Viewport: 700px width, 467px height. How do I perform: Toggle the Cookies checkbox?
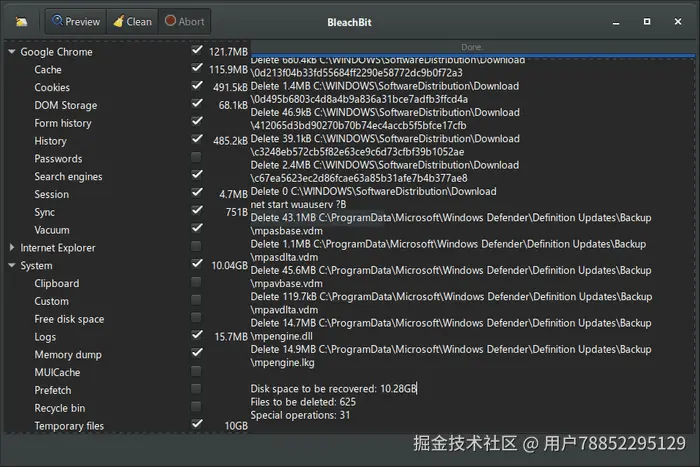[196, 86]
